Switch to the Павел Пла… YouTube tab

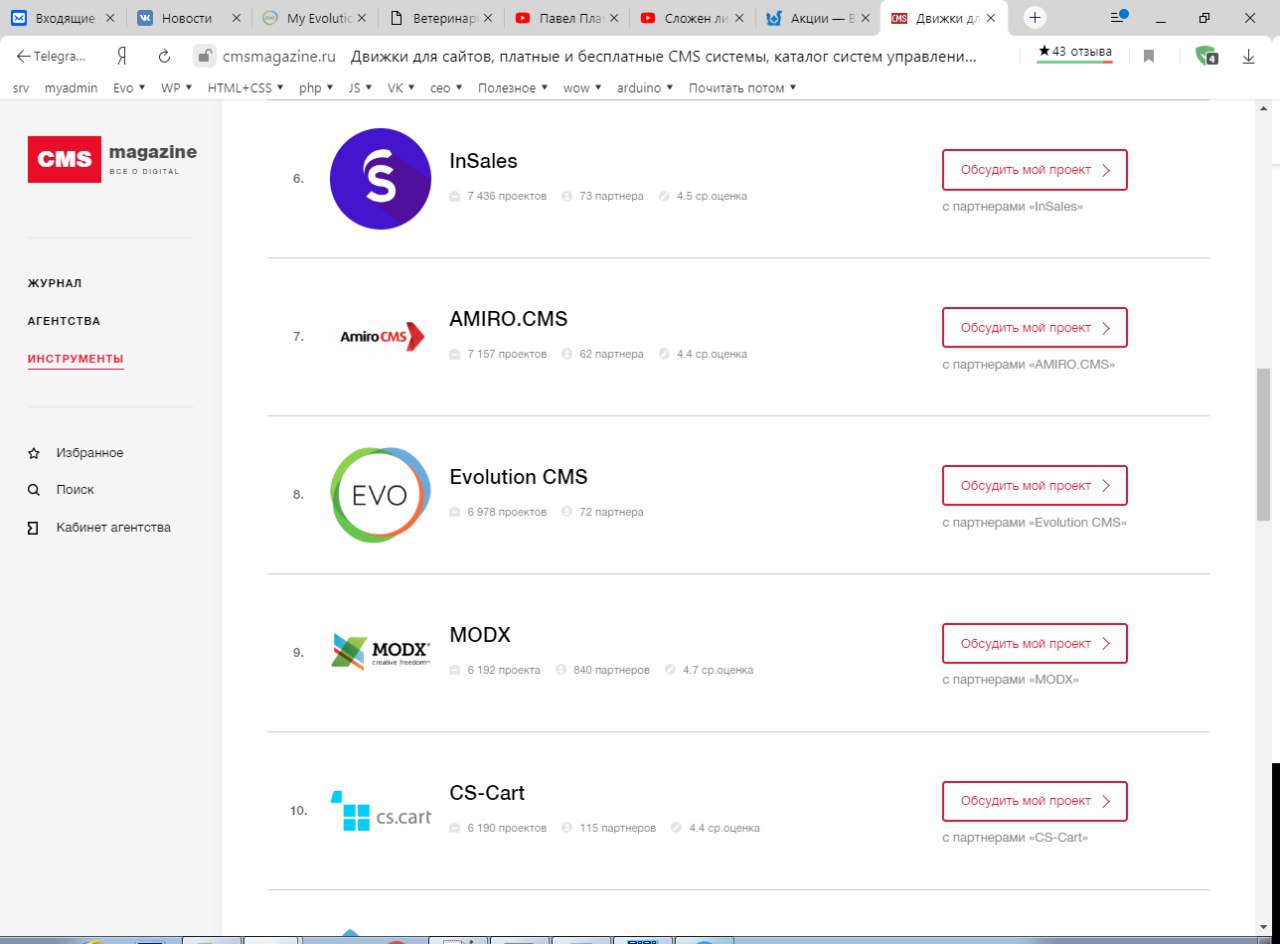(565, 18)
